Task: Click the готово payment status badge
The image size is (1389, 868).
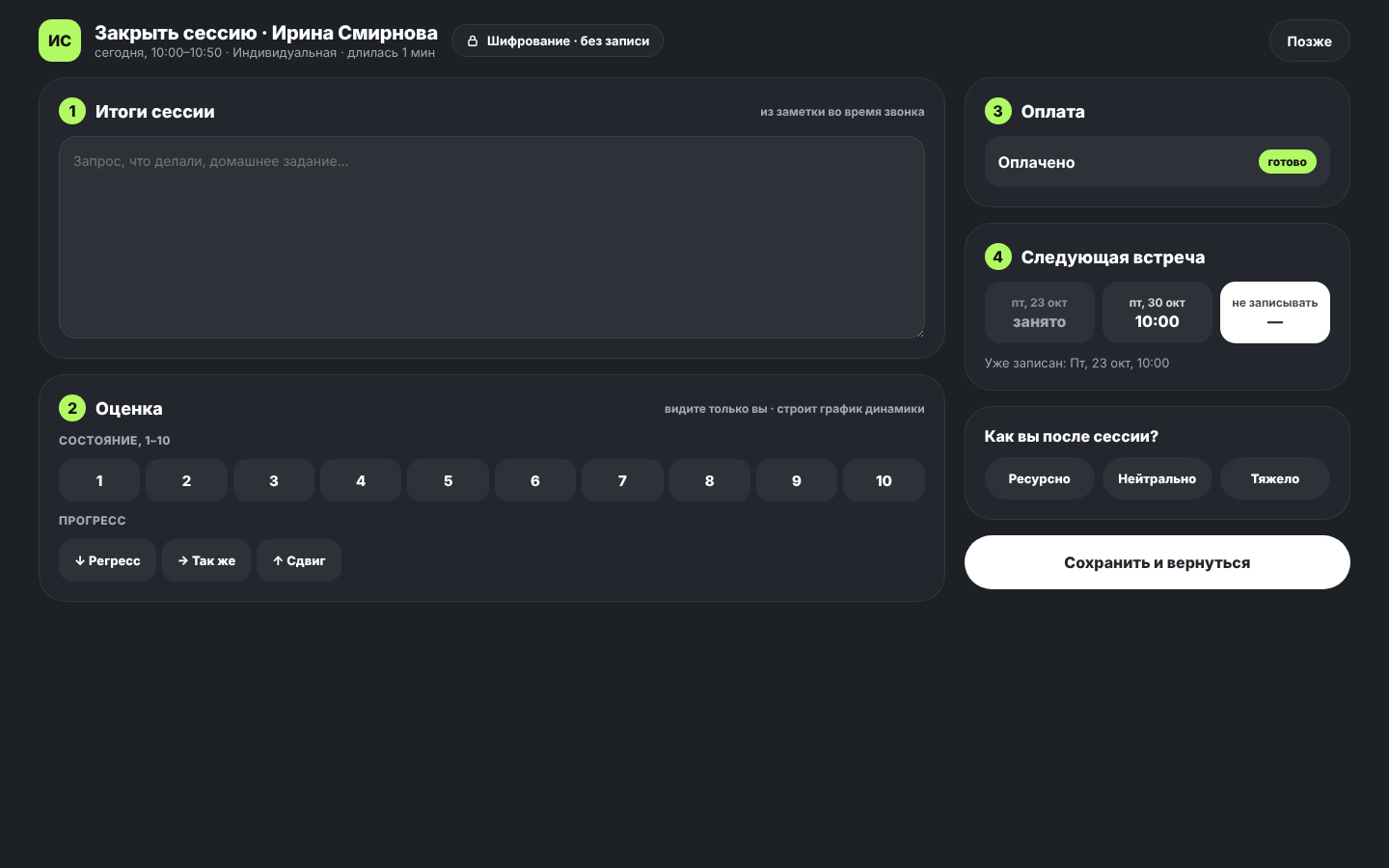Action: point(1288,162)
